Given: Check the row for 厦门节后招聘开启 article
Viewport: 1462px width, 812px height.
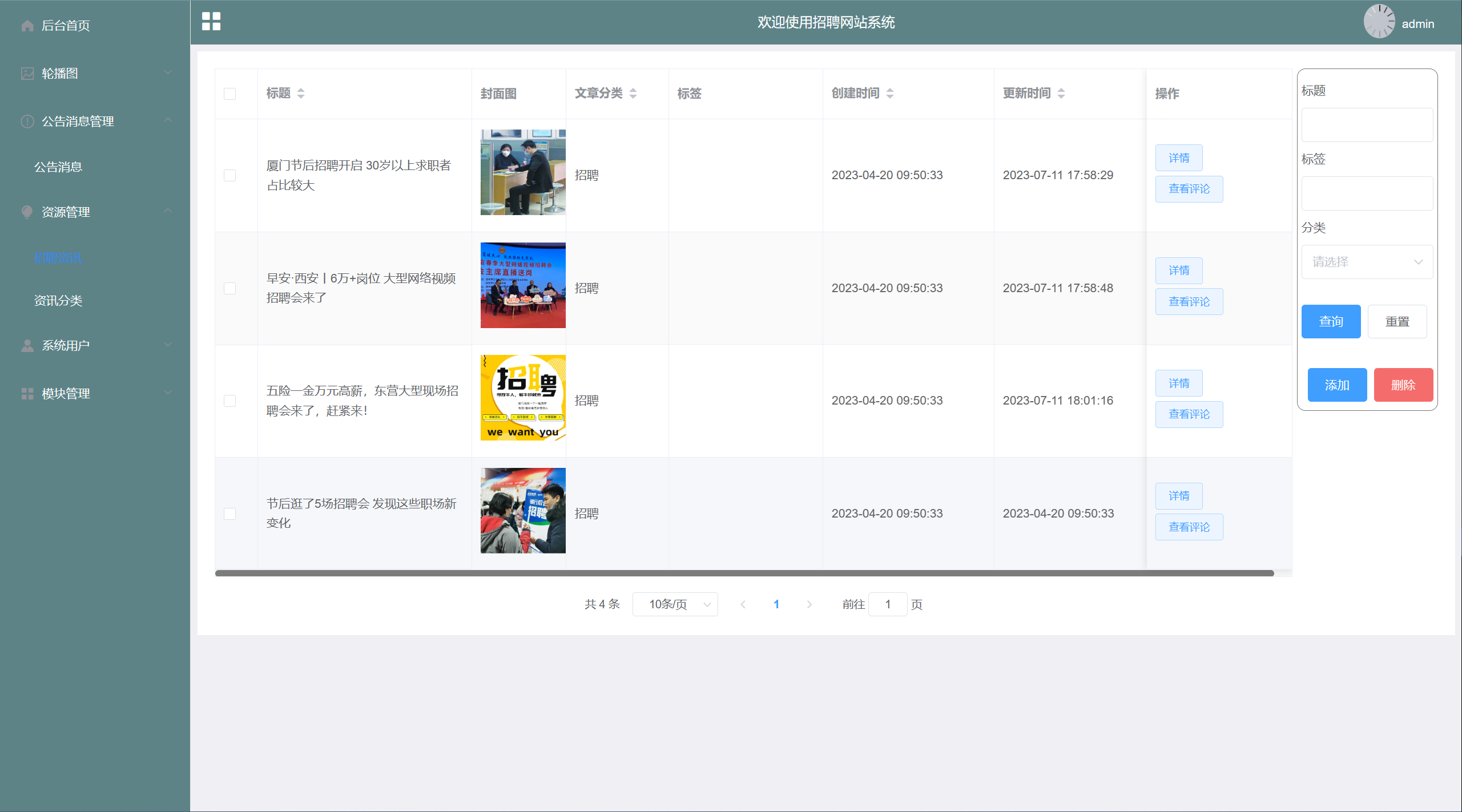Looking at the screenshot, I should pos(229,175).
